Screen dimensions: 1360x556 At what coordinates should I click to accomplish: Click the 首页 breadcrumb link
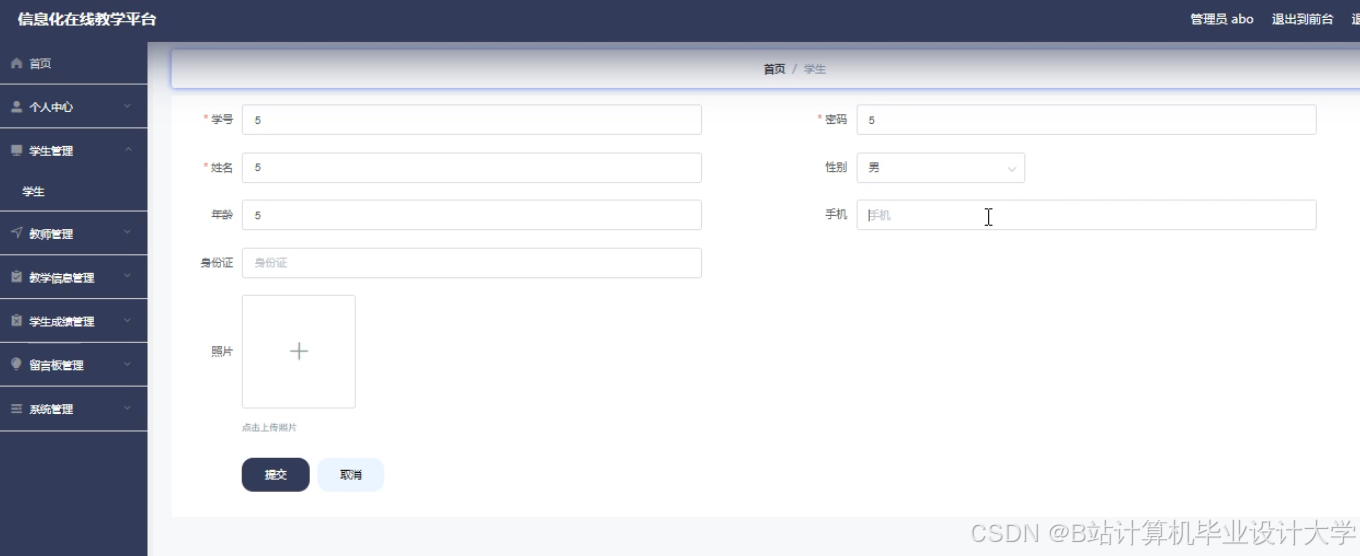click(x=774, y=69)
